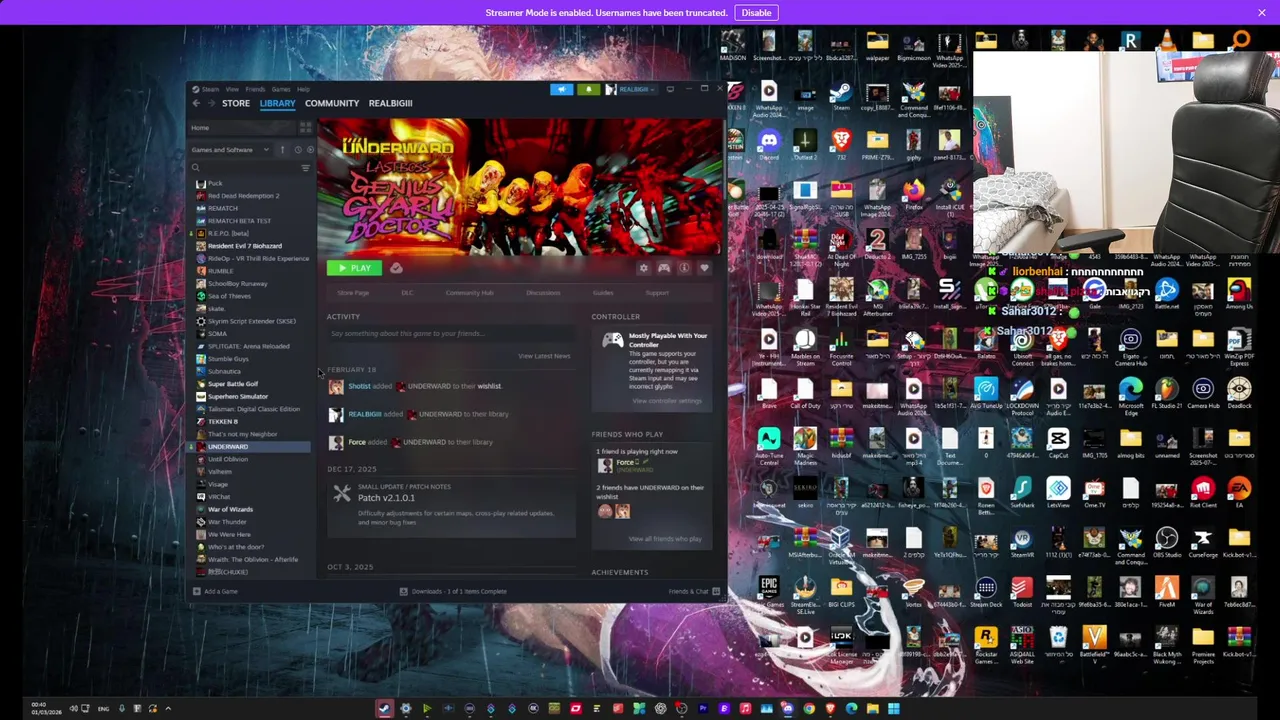Click View all friends who play
1280x720 pixels.
tap(665, 539)
